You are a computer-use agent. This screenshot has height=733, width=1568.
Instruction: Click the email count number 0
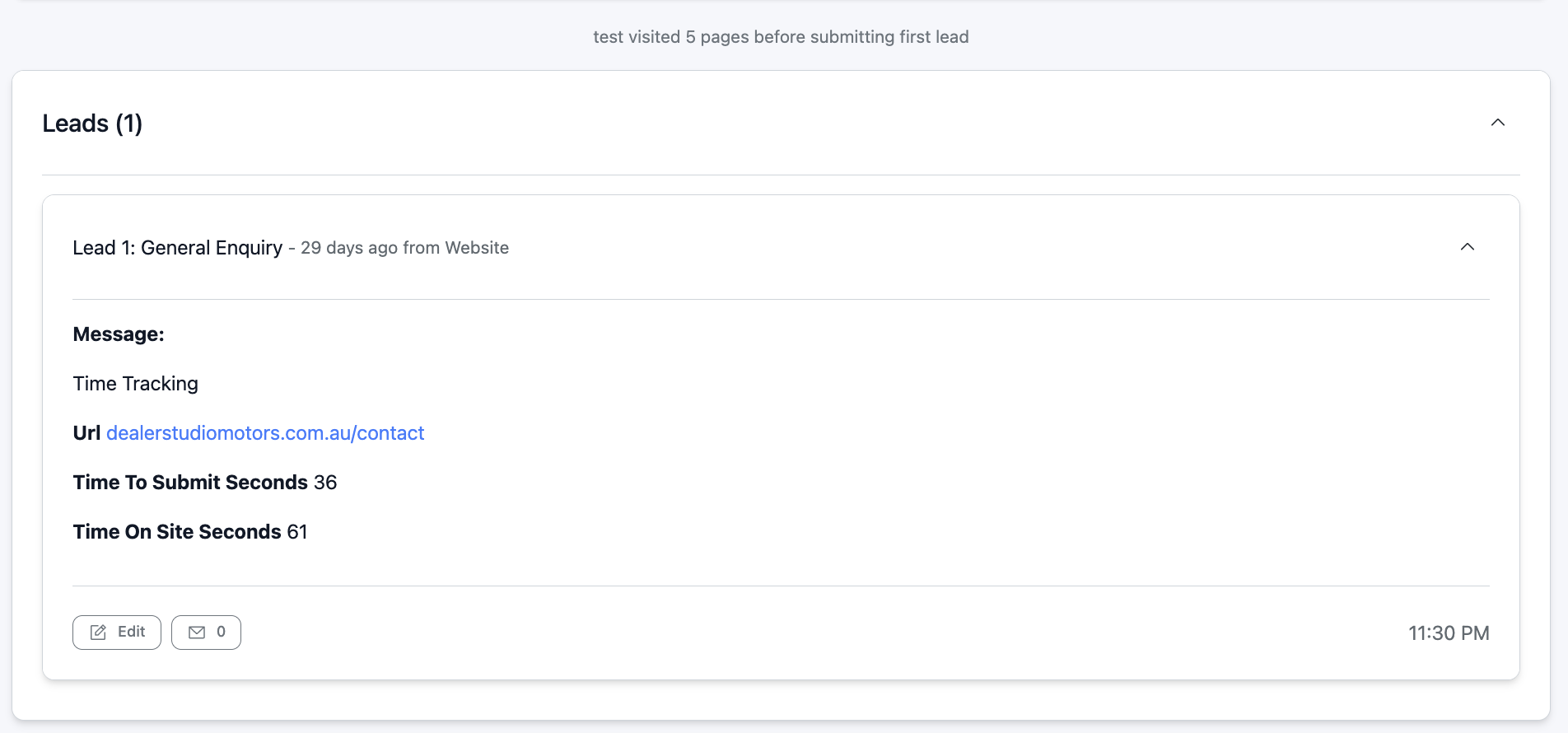221,632
